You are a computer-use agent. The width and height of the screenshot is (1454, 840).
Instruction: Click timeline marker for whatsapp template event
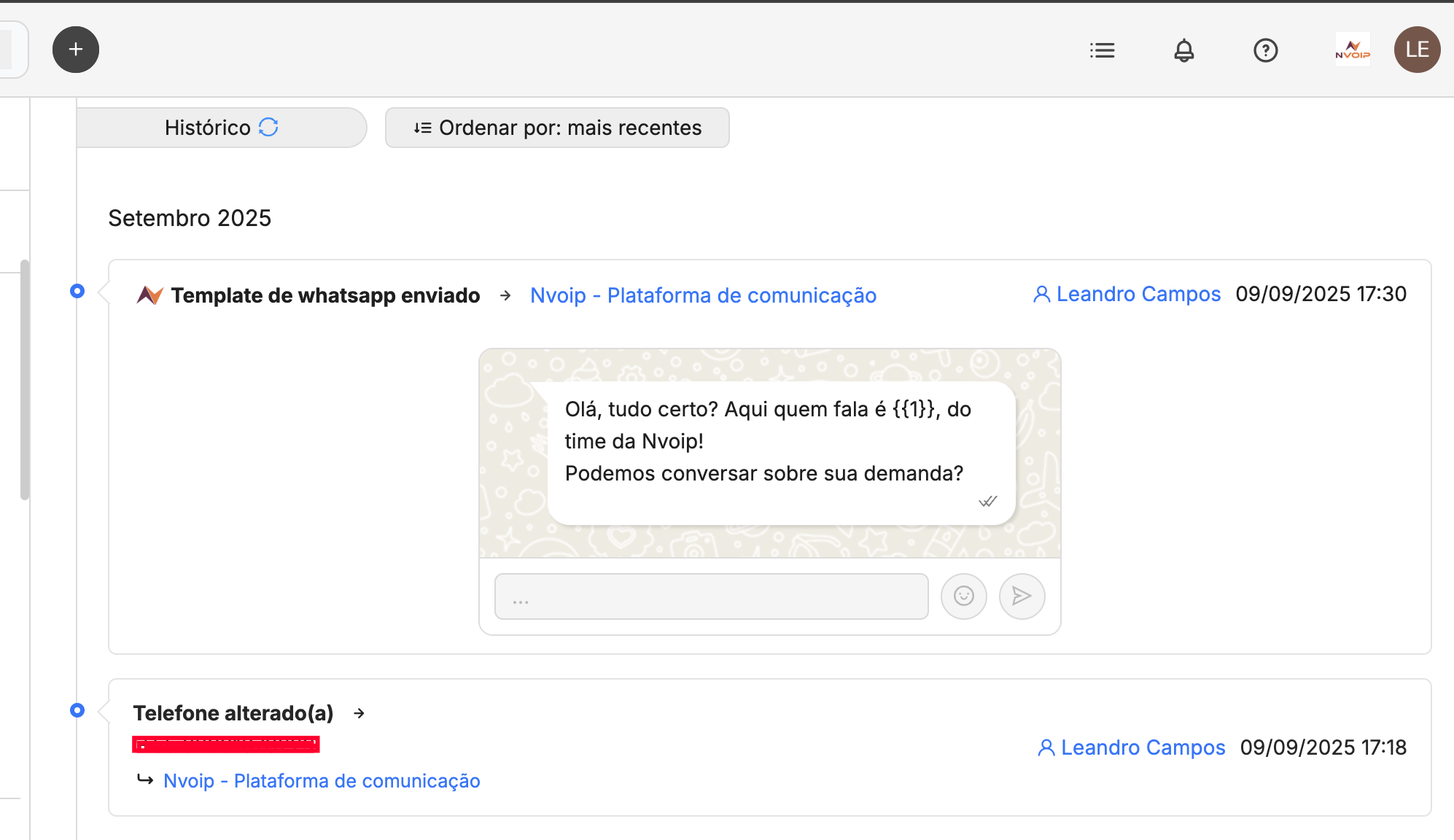click(x=77, y=291)
